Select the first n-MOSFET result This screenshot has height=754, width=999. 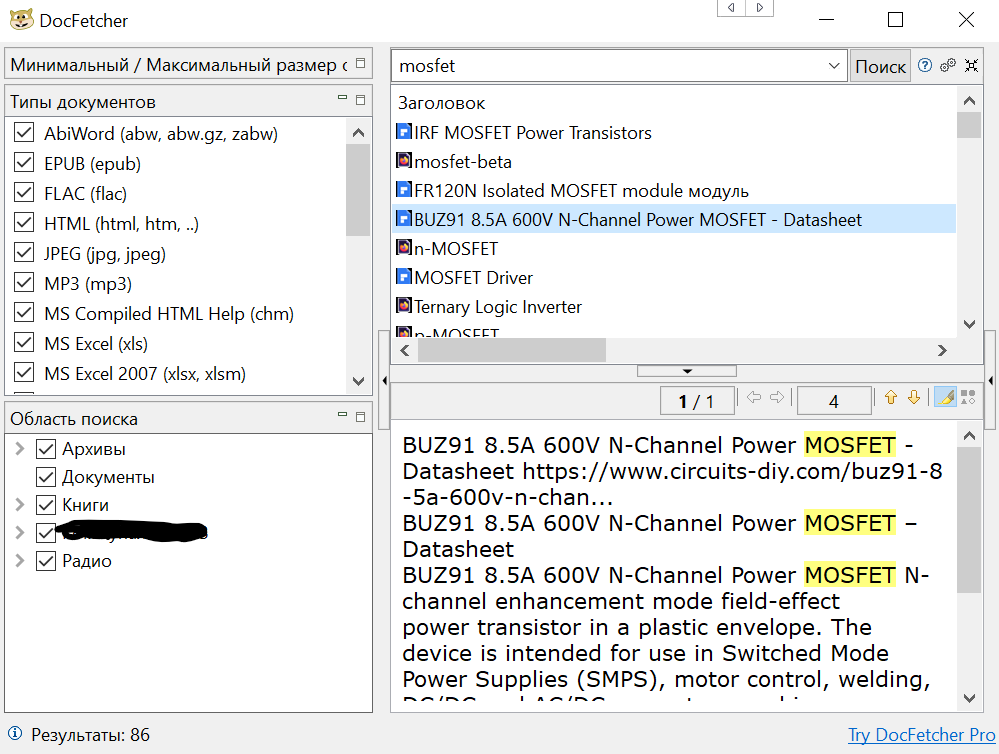coord(675,249)
